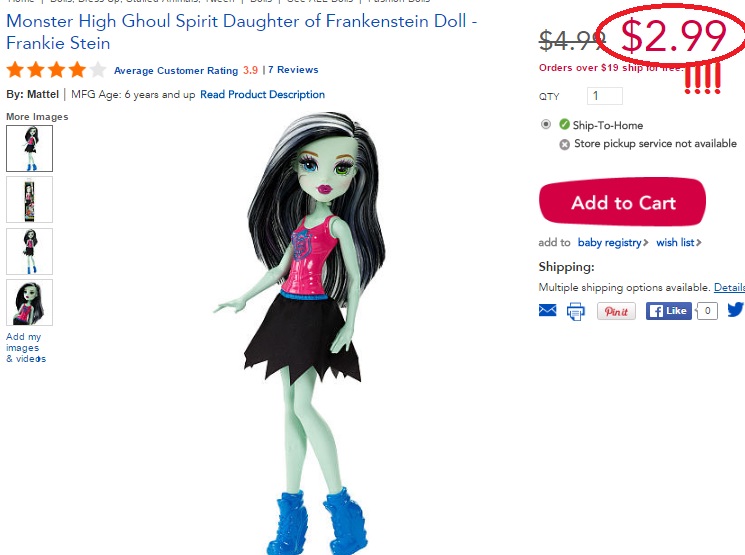Select the boxed doll packaging thumbnail

pos(29,200)
